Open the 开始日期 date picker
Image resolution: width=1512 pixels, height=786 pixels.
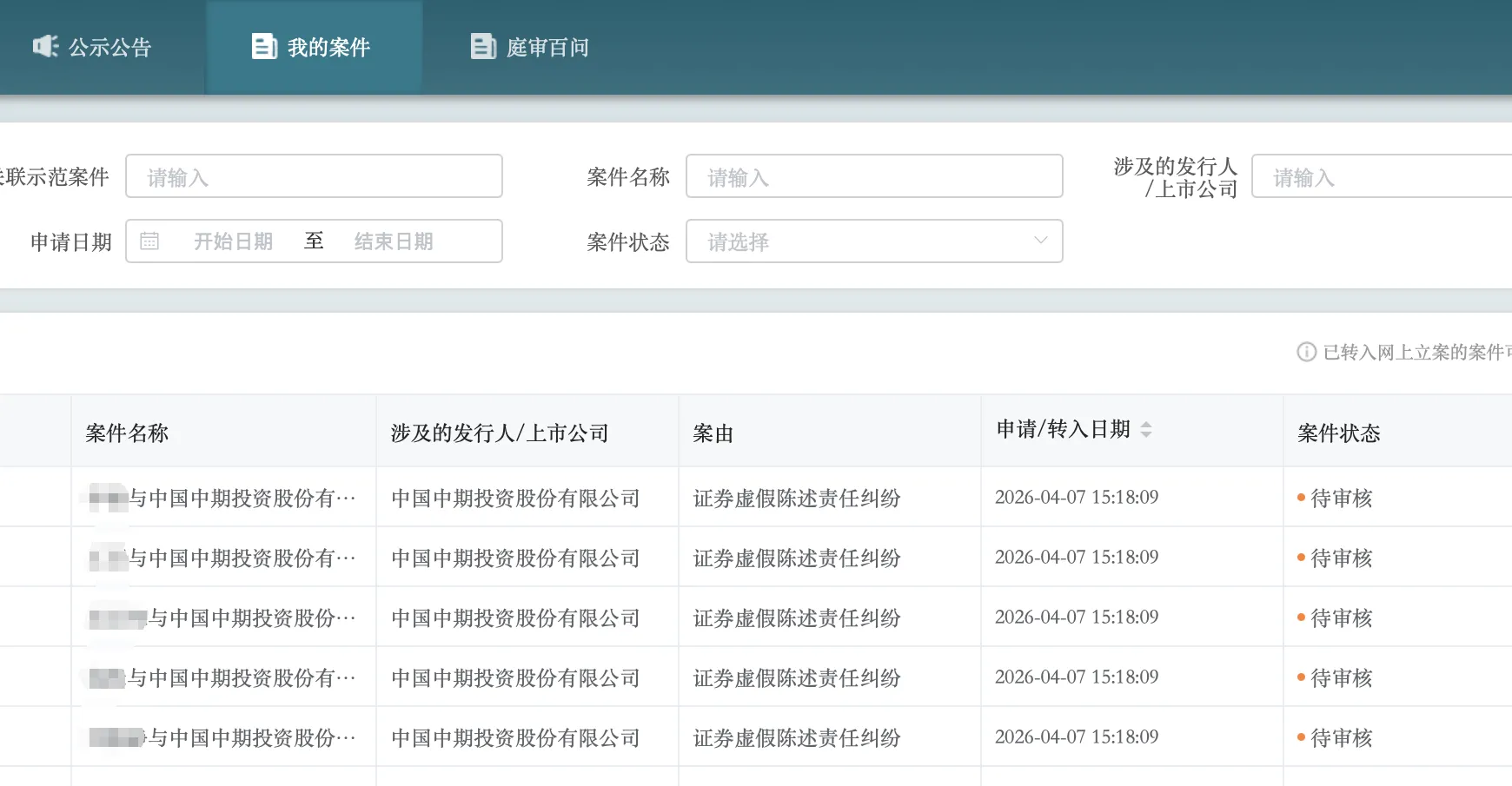[232, 241]
